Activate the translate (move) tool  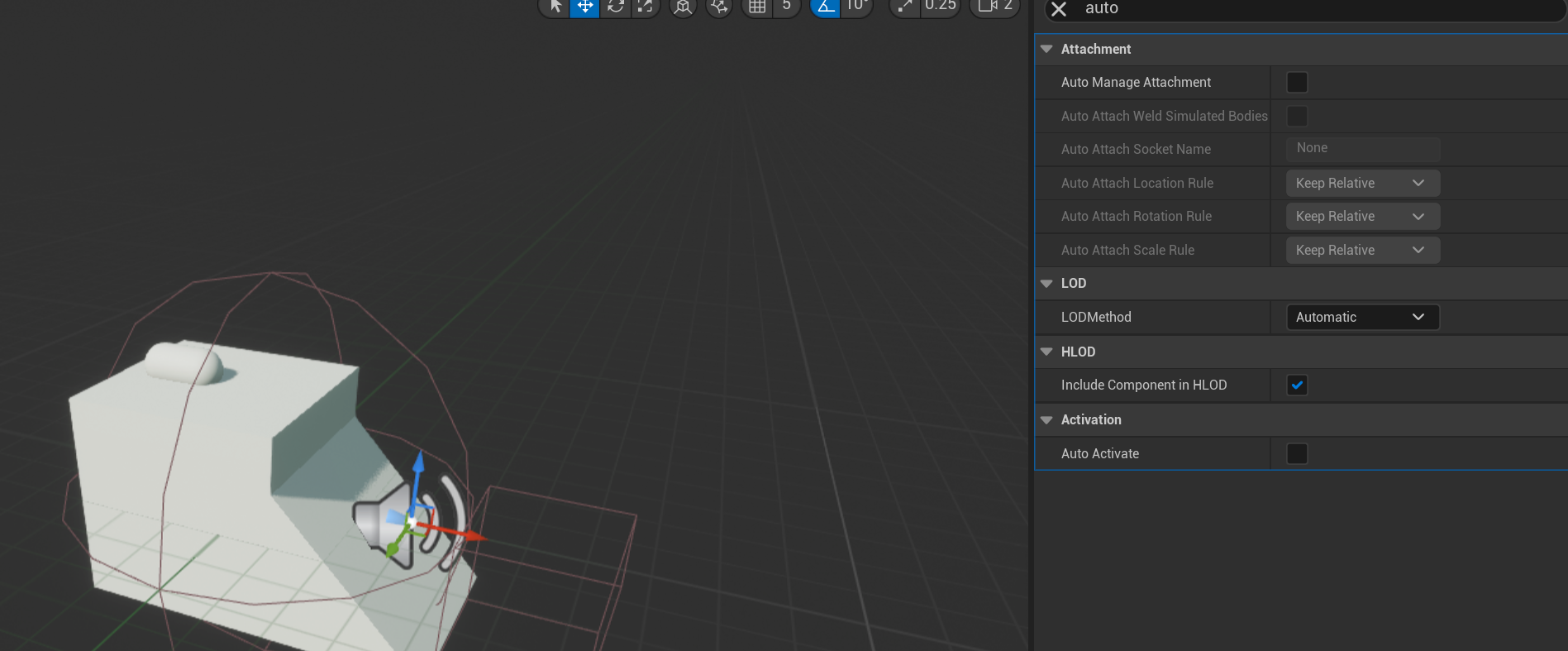pyautogui.click(x=585, y=7)
